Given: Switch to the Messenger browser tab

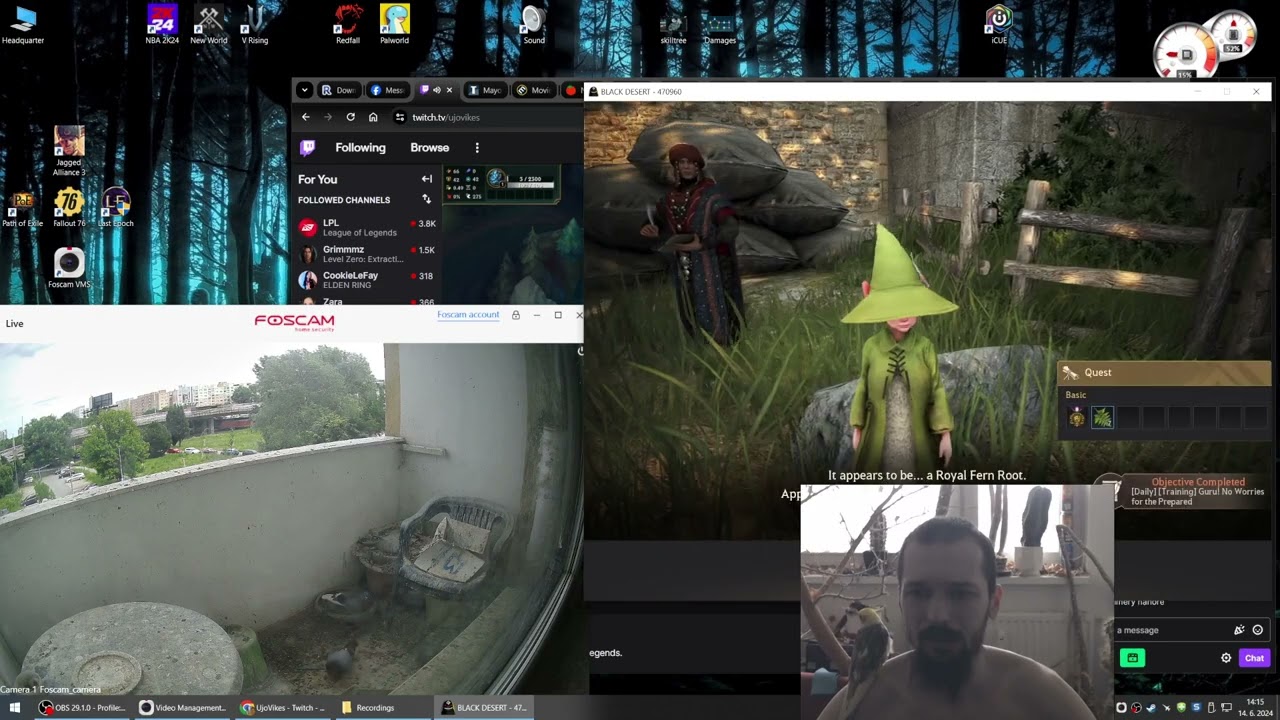Looking at the screenshot, I should tap(387, 90).
